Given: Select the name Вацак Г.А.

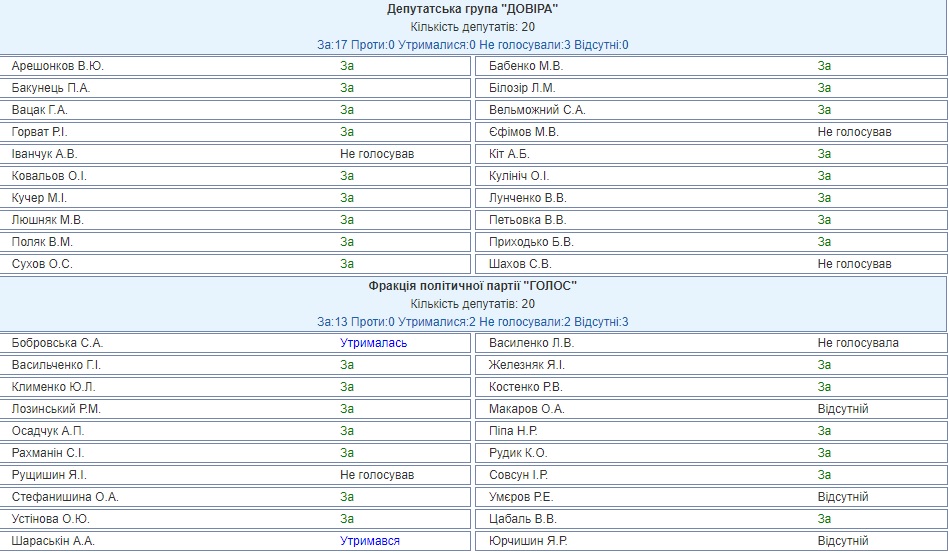Looking at the screenshot, I should coord(39,110).
